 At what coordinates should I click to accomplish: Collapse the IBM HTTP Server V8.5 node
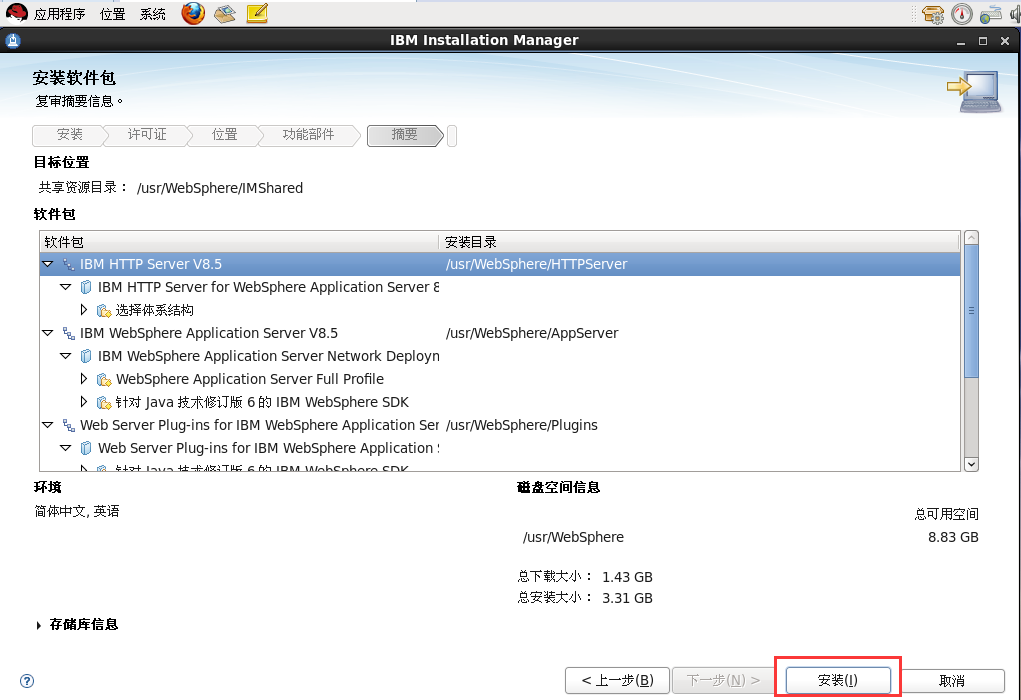coord(48,264)
